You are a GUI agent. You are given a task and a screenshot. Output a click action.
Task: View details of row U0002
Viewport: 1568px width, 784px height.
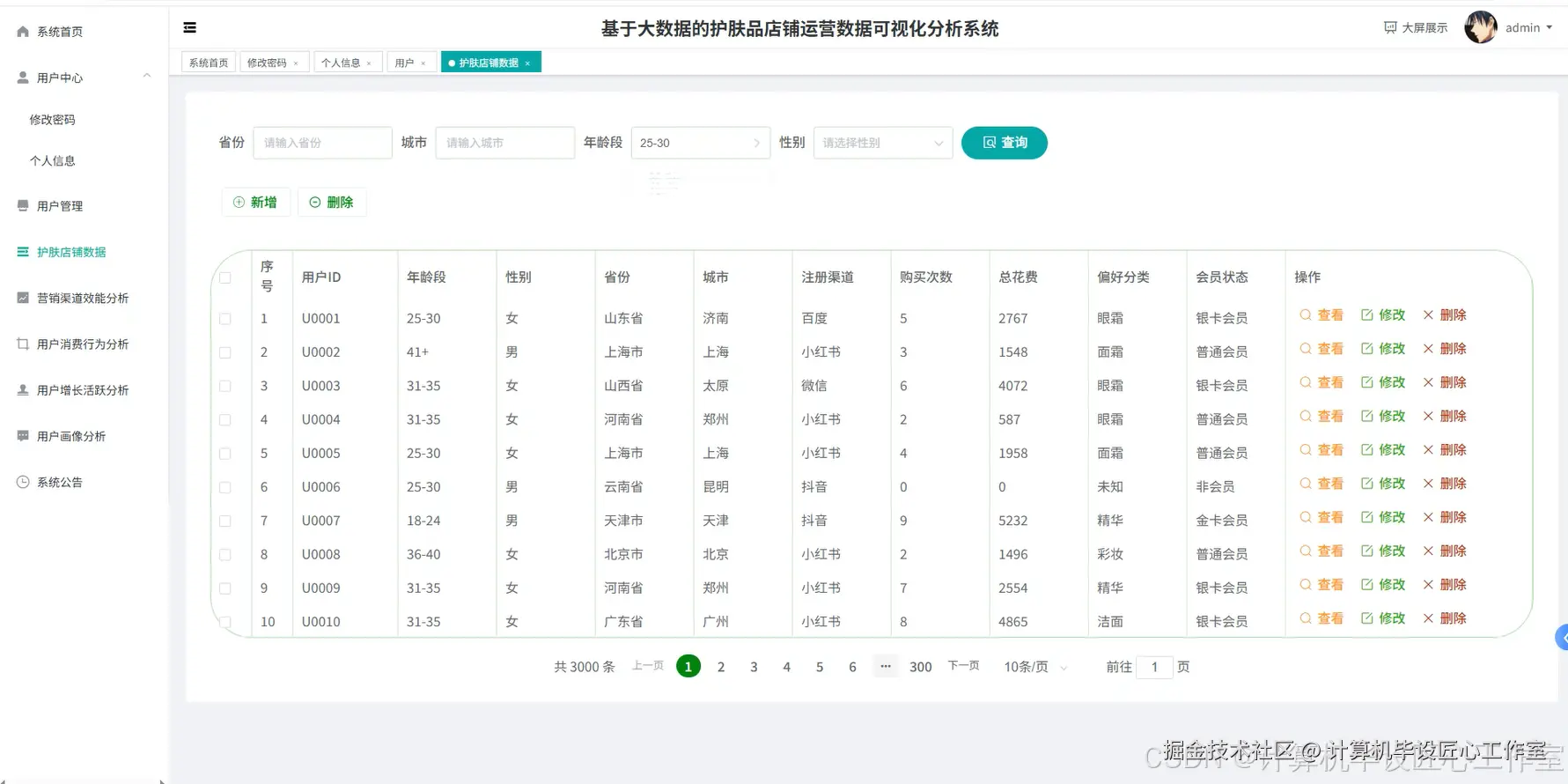click(x=1321, y=349)
